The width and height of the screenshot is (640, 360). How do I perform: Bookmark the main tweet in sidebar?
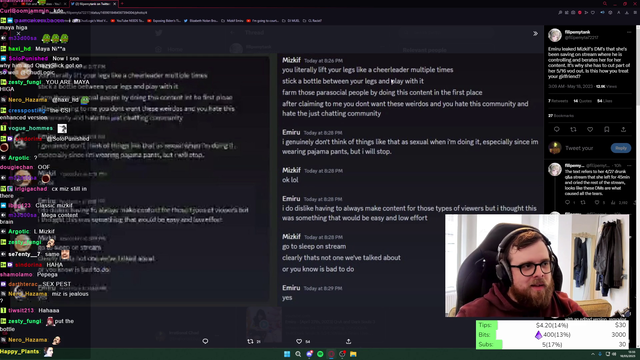coord(607,129)
